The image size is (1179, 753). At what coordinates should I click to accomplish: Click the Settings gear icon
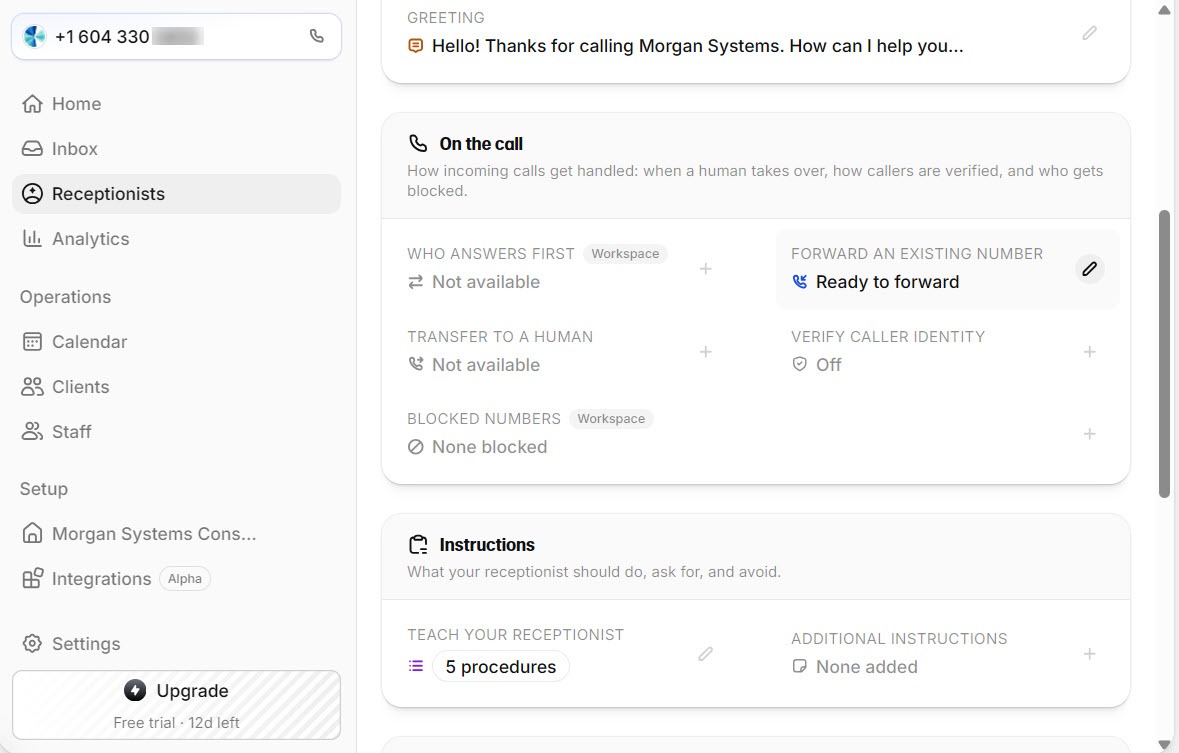click(32, 644)
